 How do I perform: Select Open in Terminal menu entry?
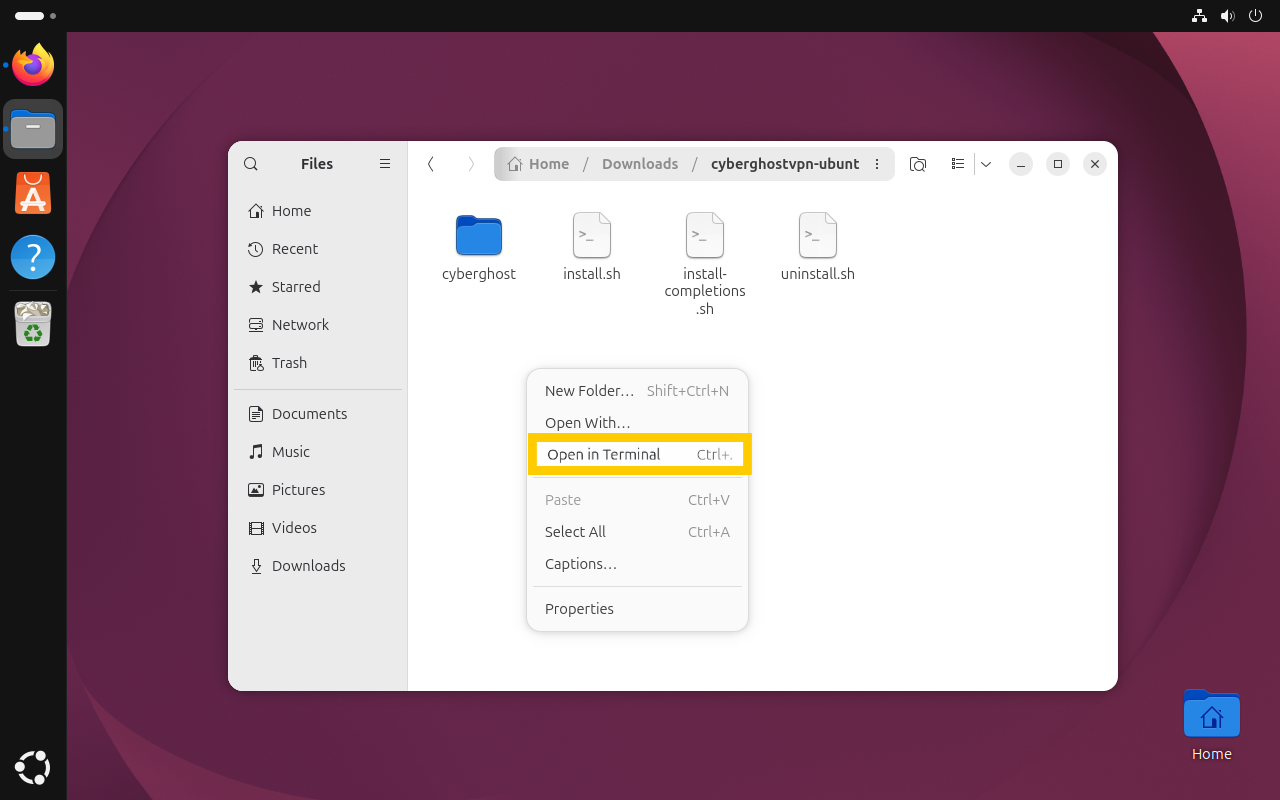(x=639, y=454)
